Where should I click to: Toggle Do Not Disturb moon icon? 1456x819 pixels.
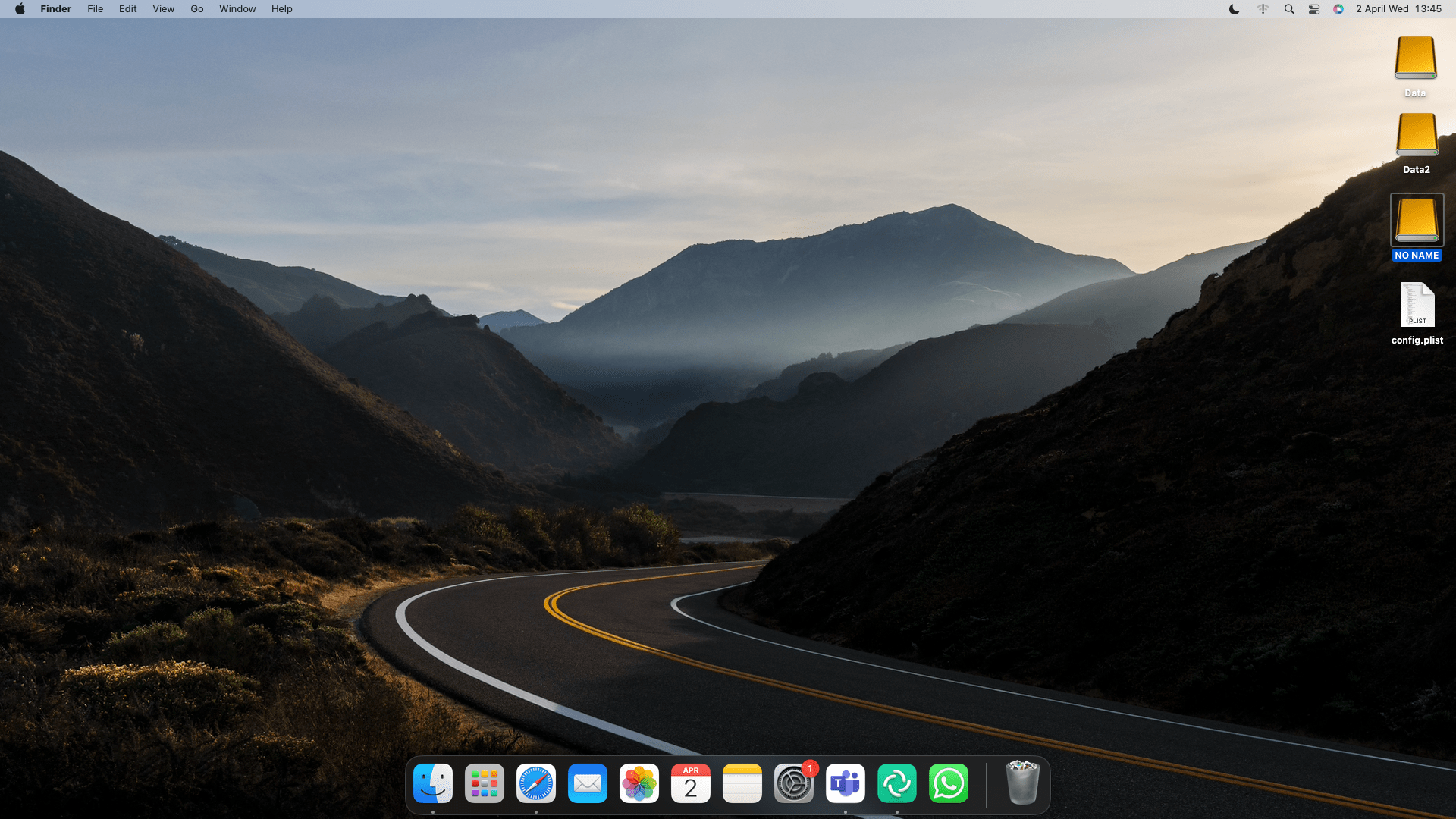click(x=1234, y=9)
